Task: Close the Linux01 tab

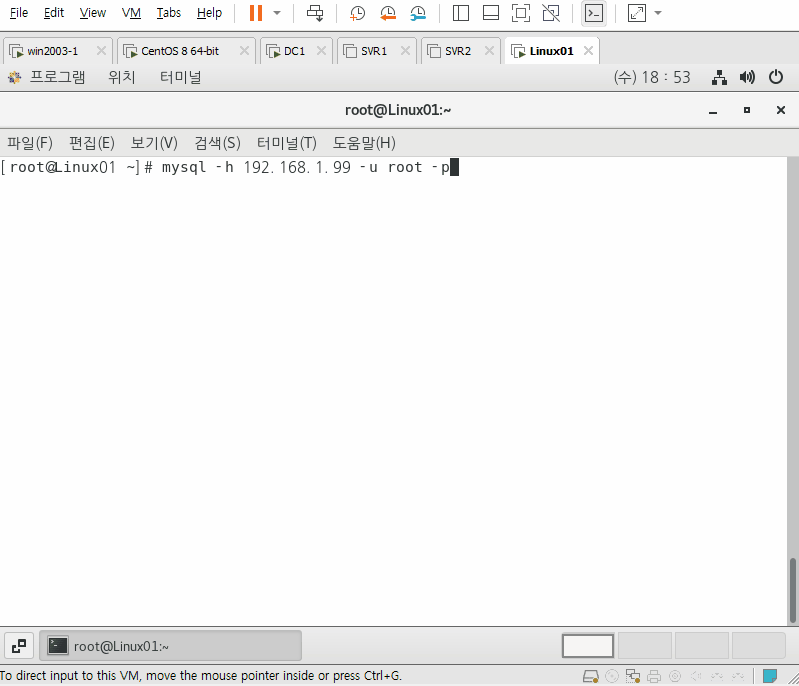Action: [588, 50]
